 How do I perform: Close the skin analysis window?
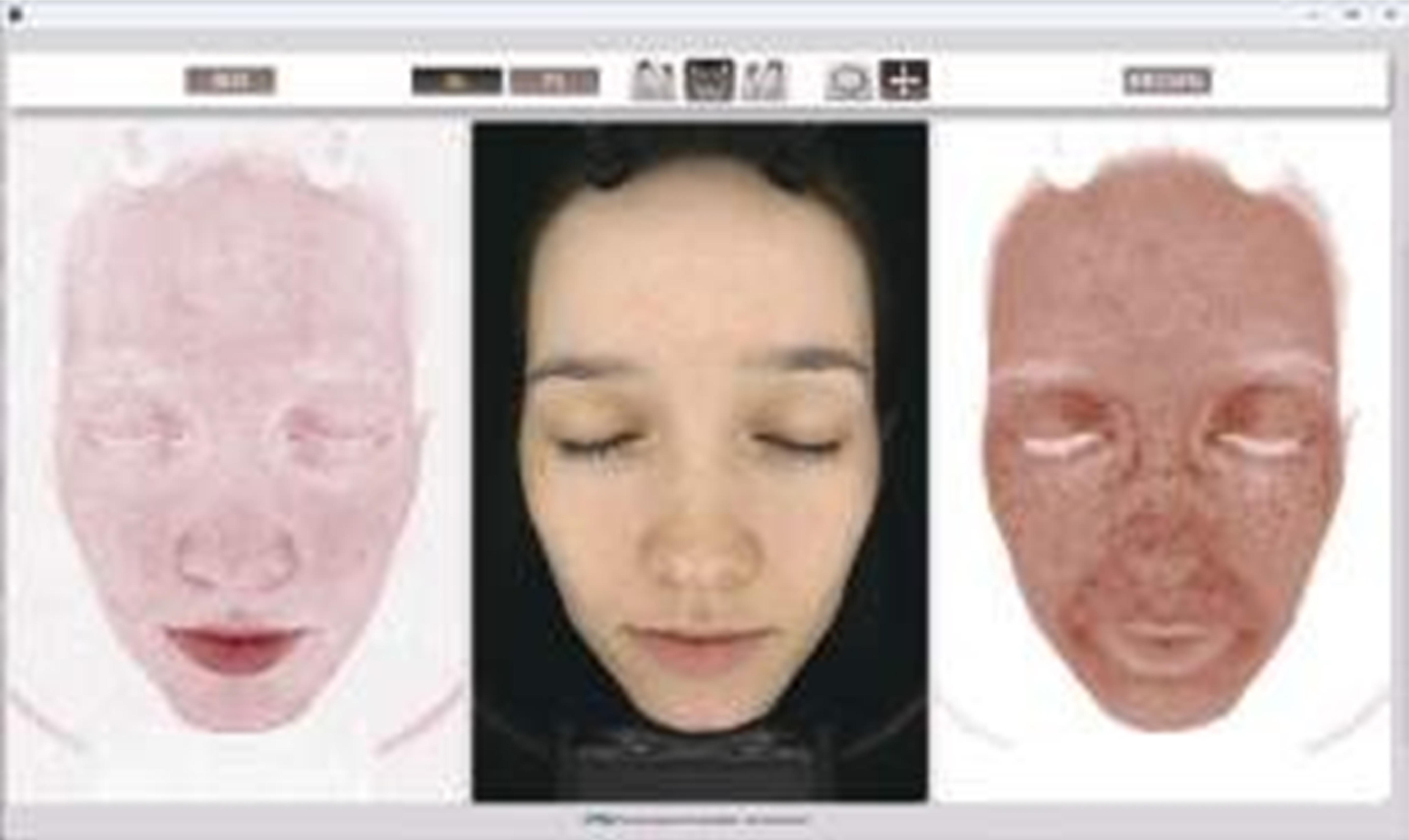click(x=1389, y=15)
